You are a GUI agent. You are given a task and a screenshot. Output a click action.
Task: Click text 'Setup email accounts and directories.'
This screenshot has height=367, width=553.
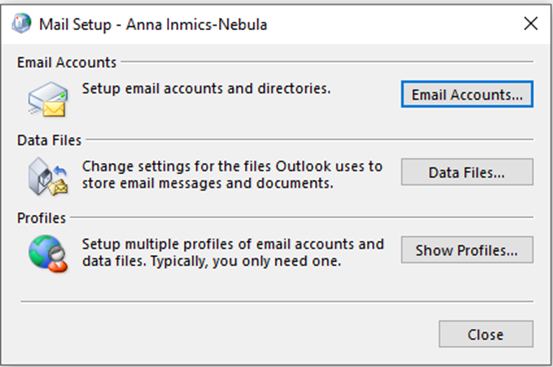coord(206,88)
